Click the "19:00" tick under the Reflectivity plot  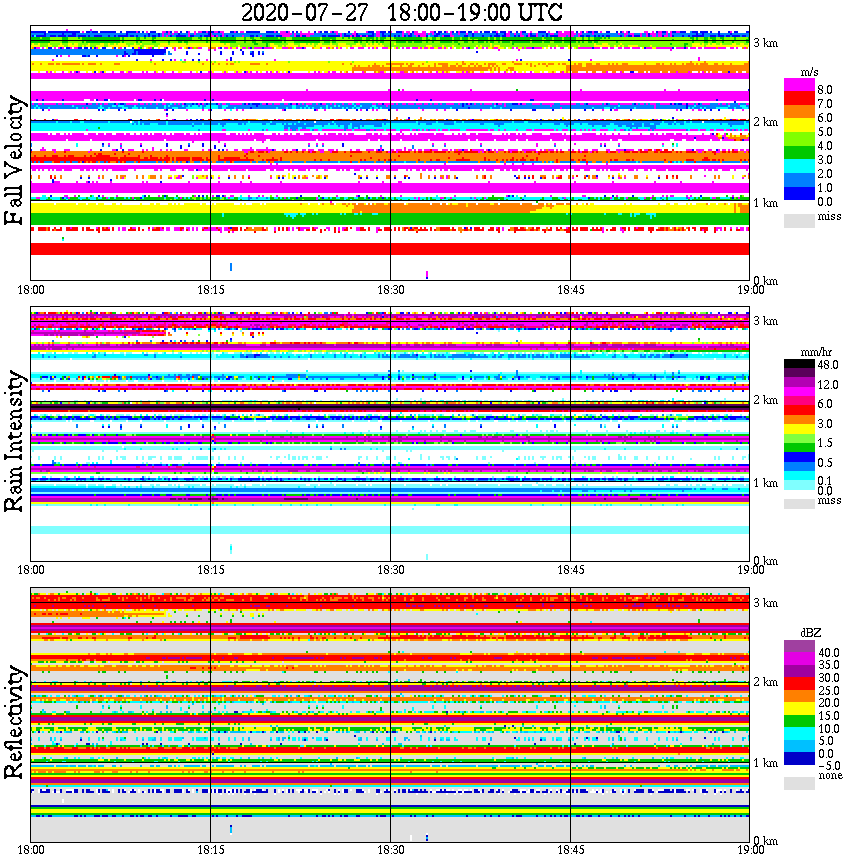(751, 850)
